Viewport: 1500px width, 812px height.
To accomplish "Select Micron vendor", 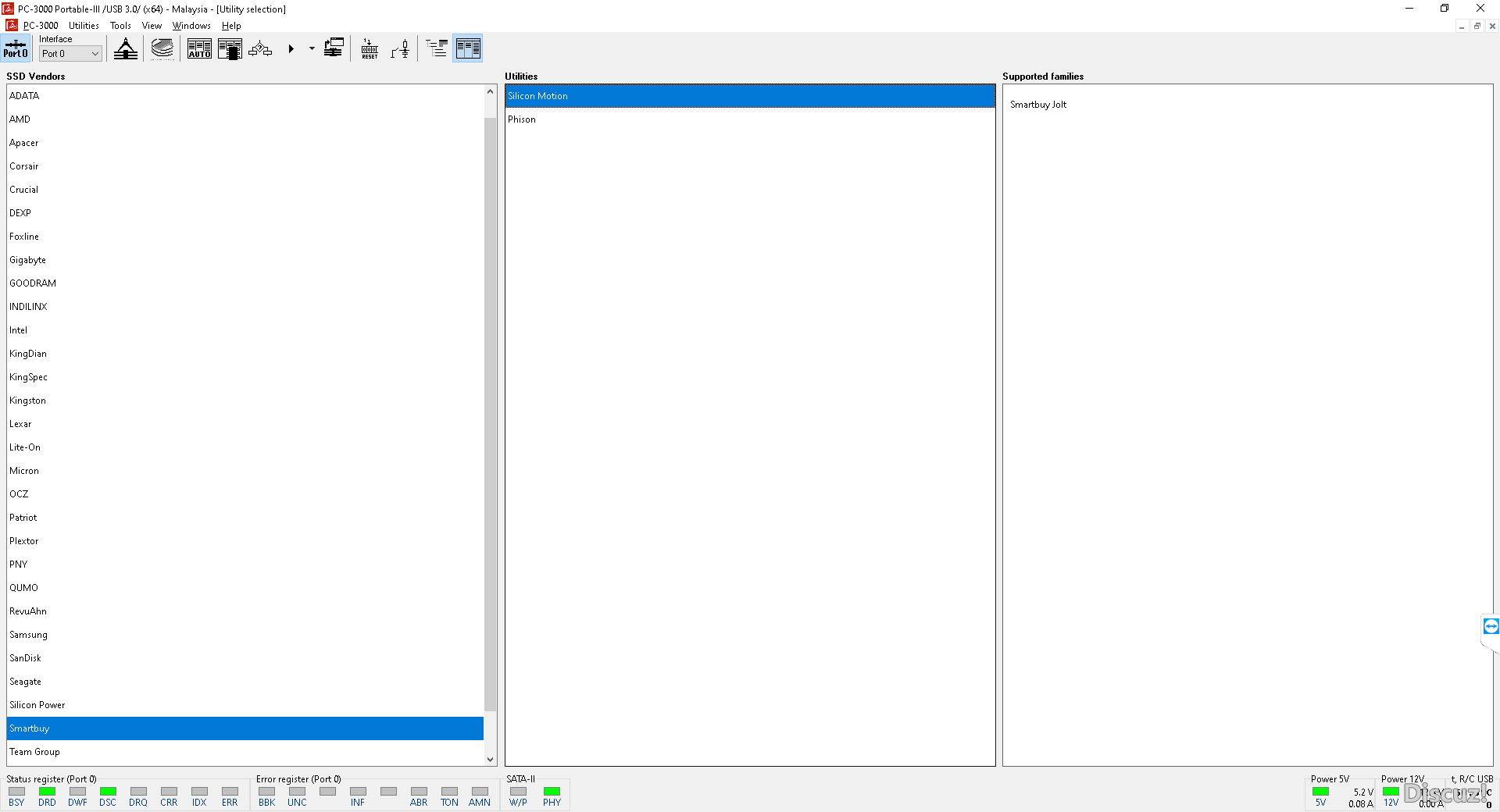I will (245, 471).
